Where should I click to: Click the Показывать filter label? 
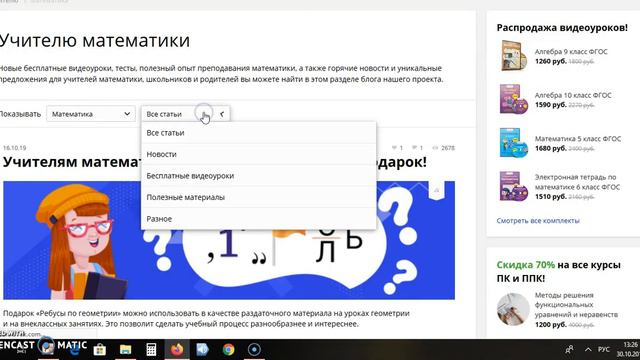pos(20,114)
